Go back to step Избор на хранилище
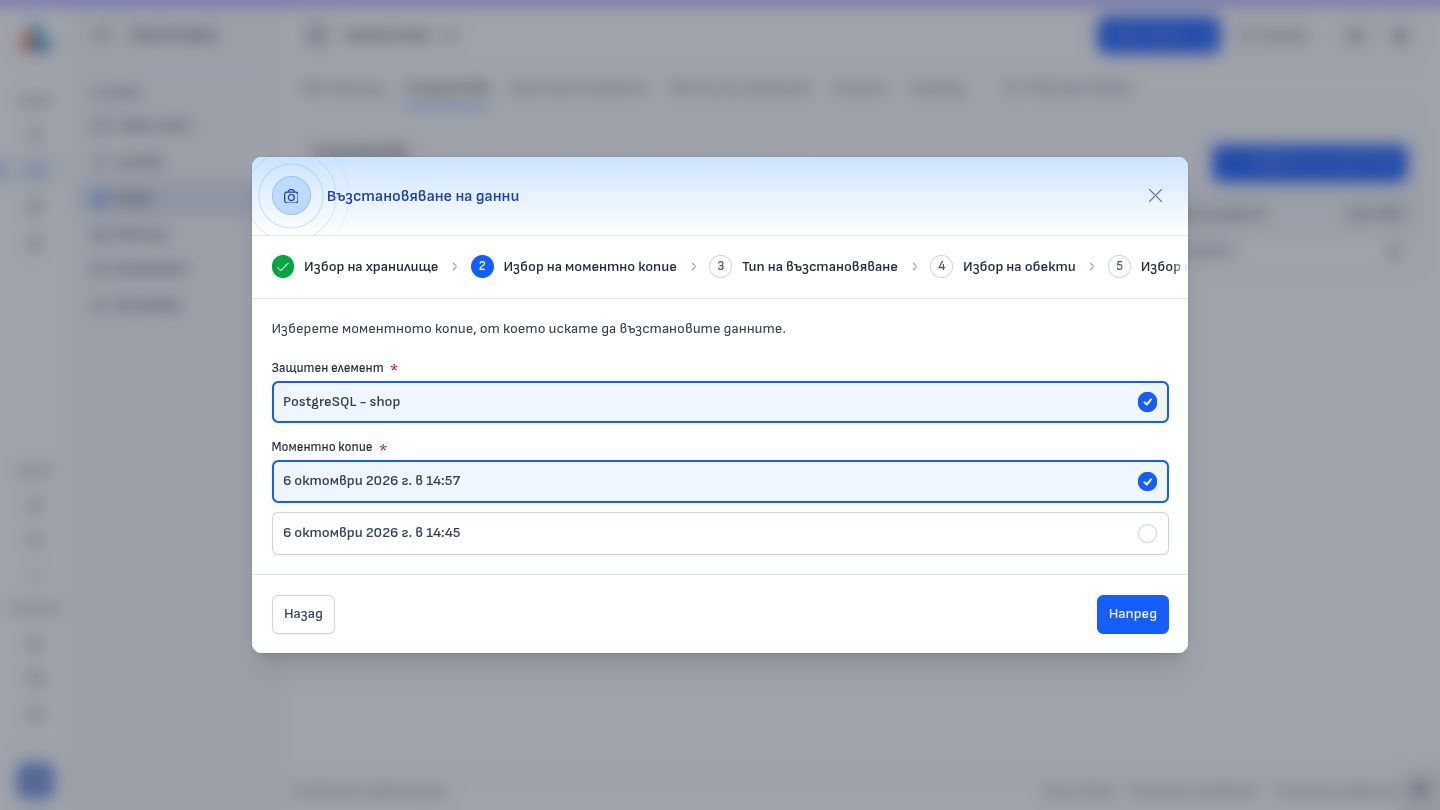 (355, 267)
